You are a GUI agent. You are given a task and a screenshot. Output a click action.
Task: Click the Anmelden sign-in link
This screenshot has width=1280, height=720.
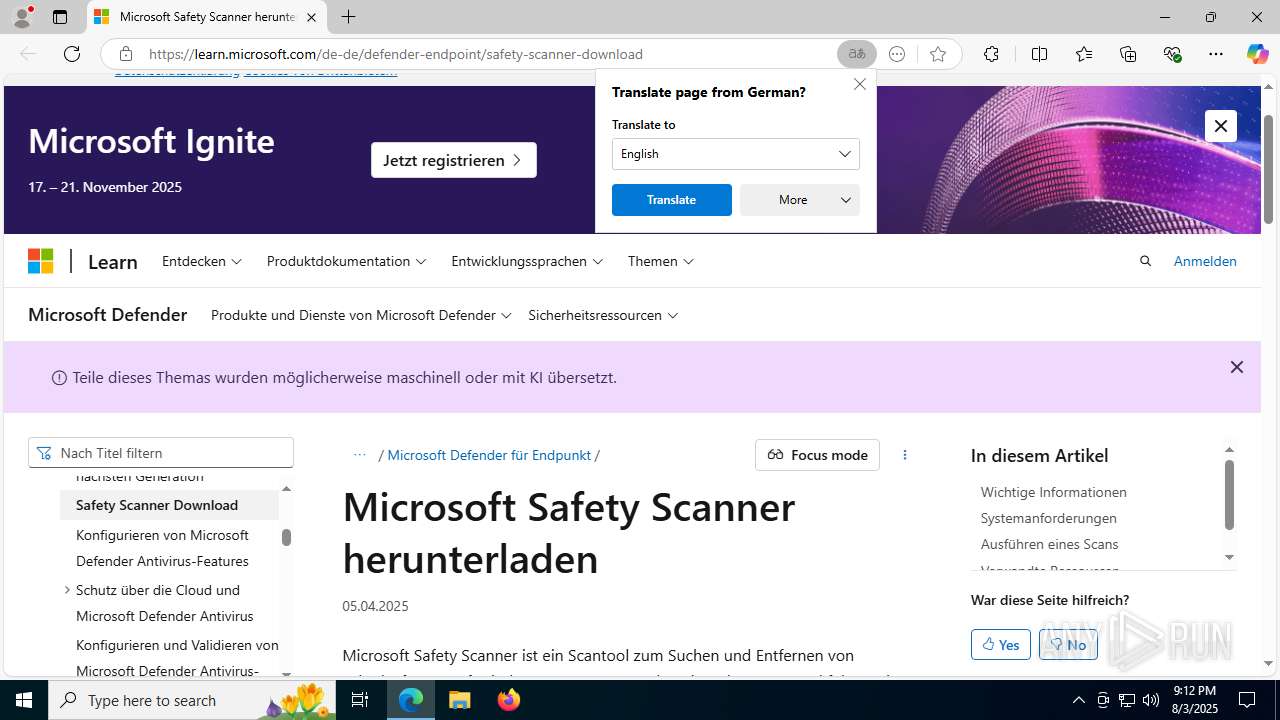coord(1205,261)
